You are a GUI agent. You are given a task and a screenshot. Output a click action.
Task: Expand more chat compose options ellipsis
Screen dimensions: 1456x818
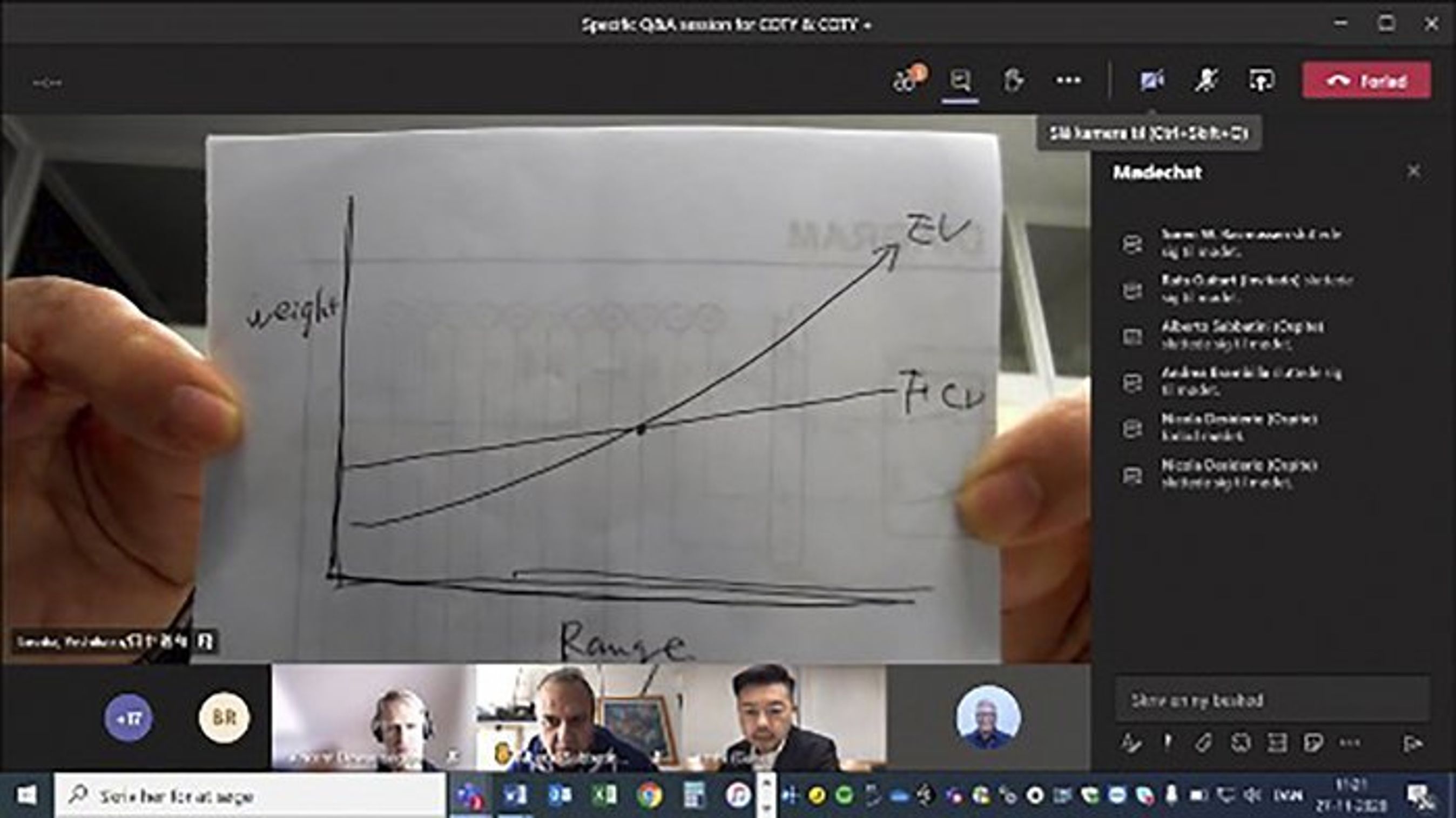point(1350,743)
